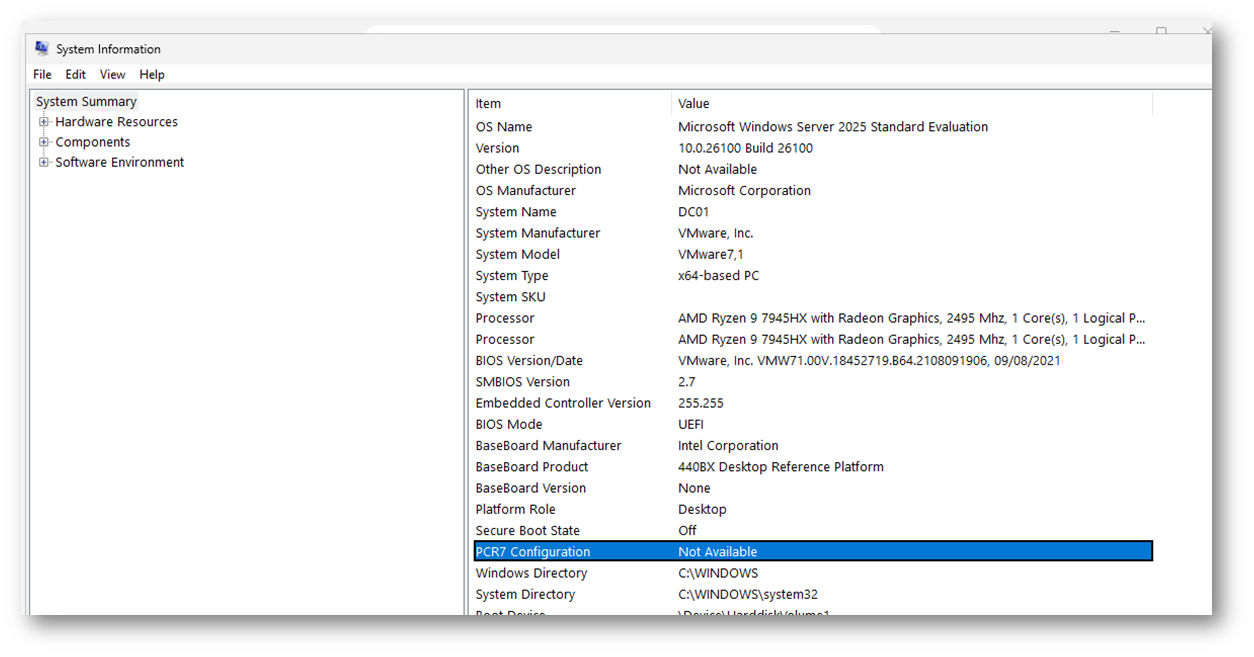Open the View menu

click(x=113, y=75)
